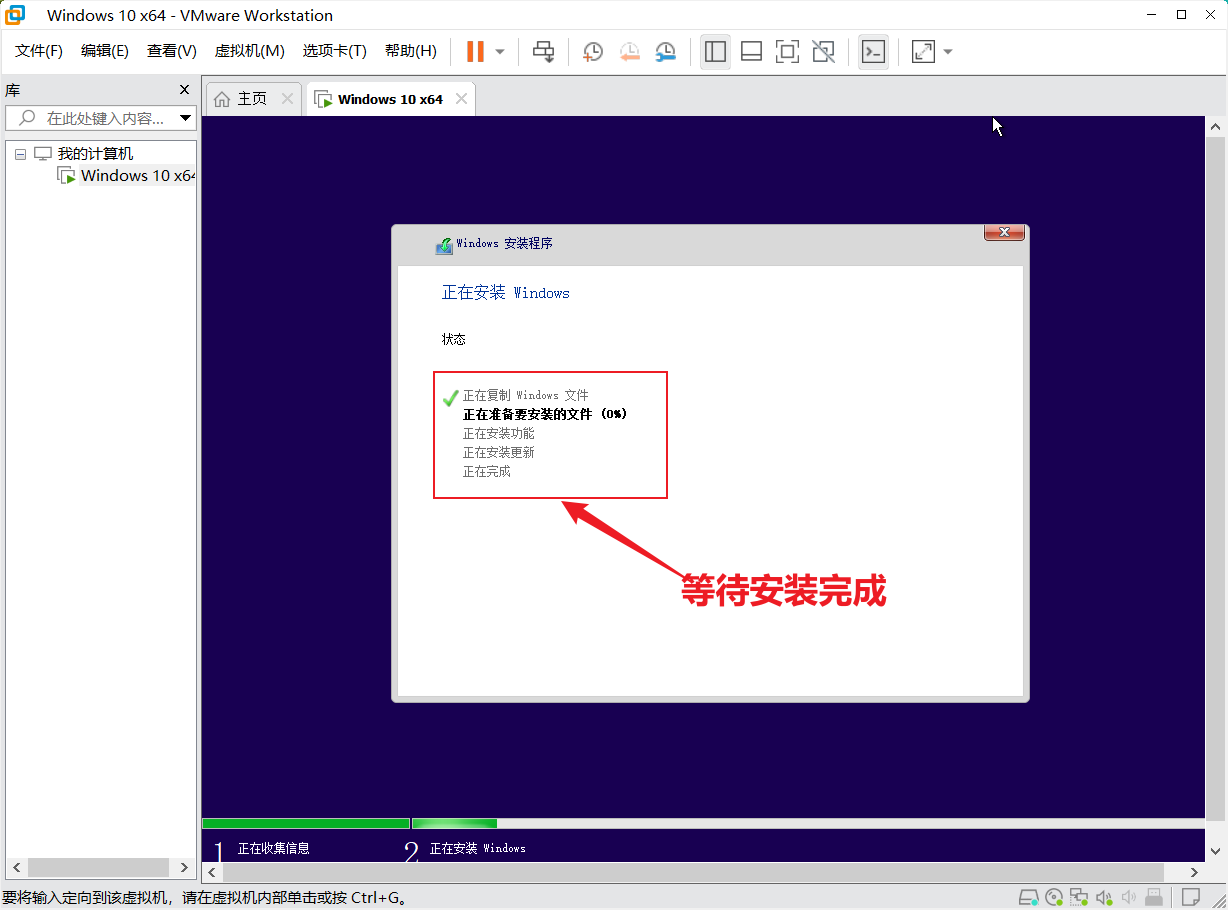Click the 正在完成 status line
This screenshot has width=1228, height=910.
click(486, 472)
